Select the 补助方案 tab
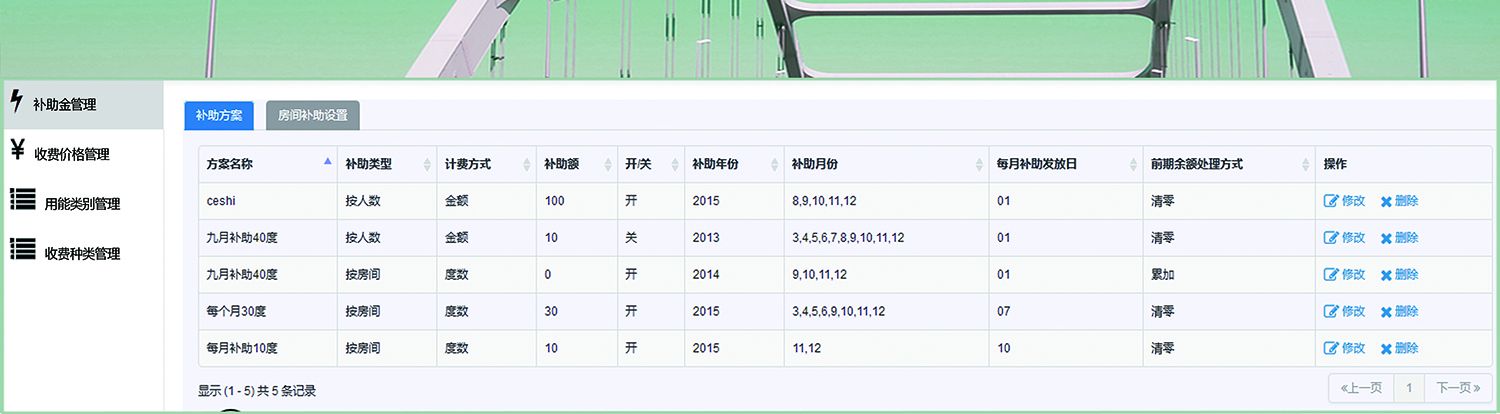 219,115
